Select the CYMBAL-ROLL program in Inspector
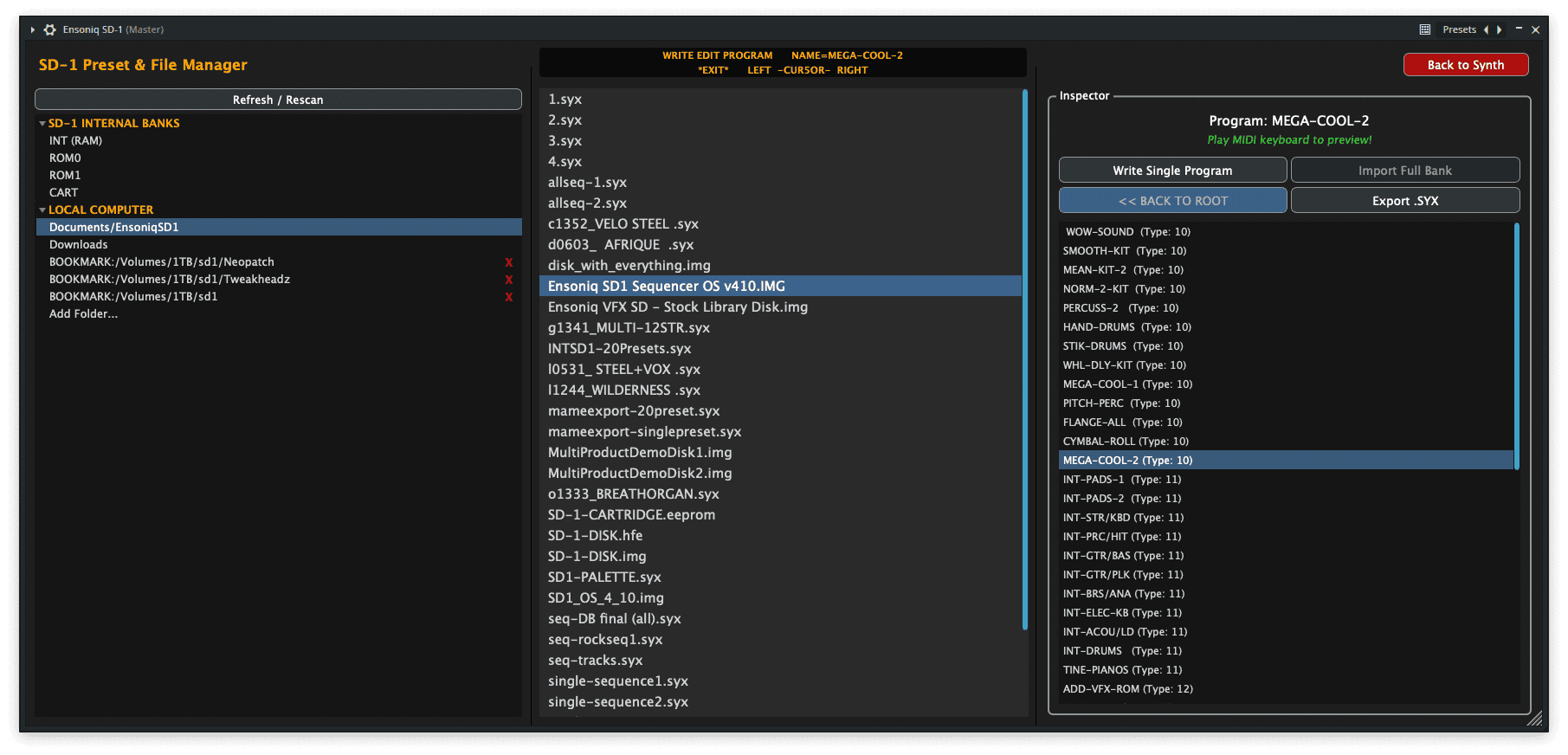1568x755 pixels. (1286, 442)
